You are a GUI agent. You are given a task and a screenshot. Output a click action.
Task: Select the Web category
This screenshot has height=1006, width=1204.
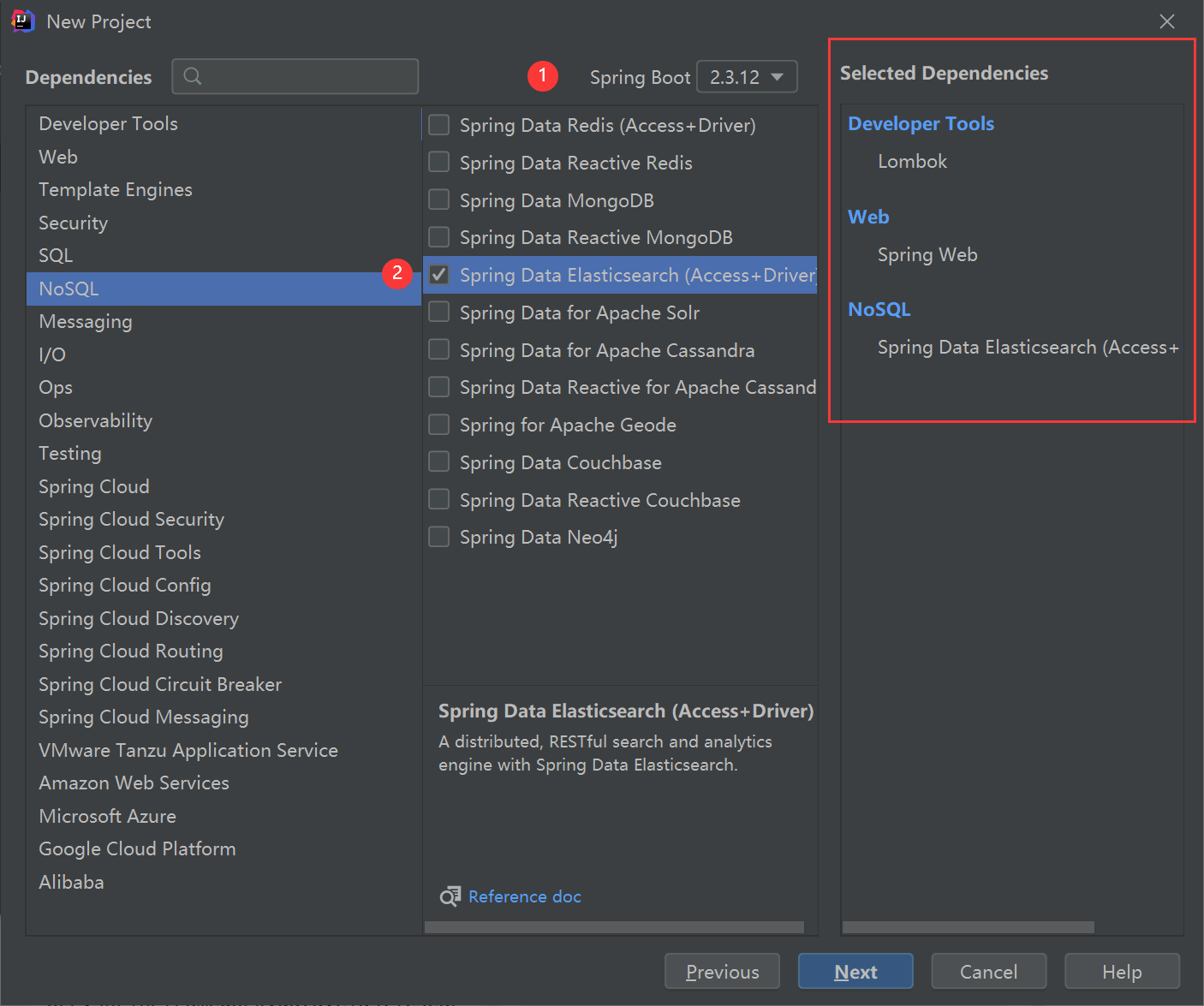224,157
